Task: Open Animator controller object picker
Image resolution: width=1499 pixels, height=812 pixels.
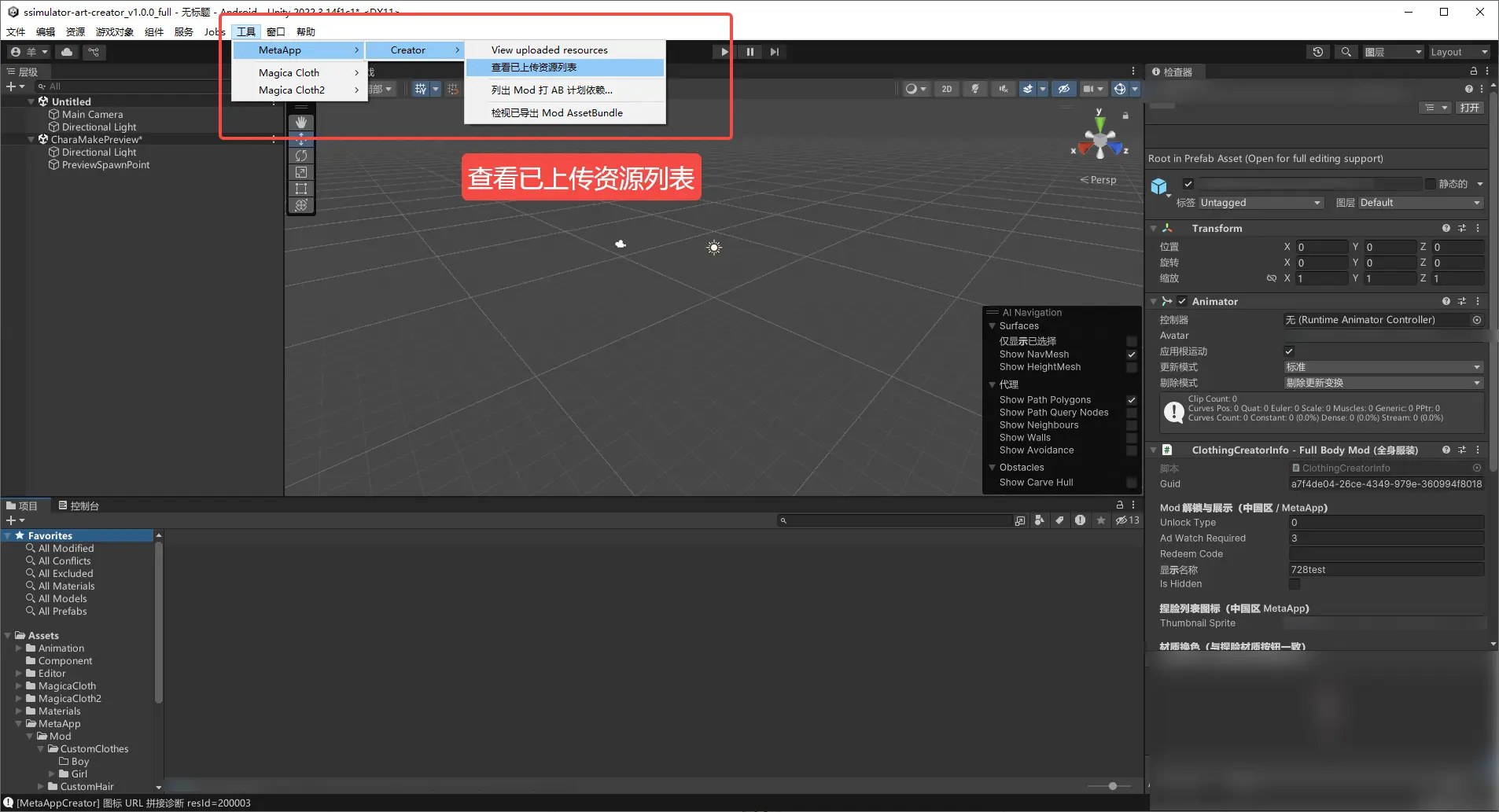Action: coord(1476,320)
